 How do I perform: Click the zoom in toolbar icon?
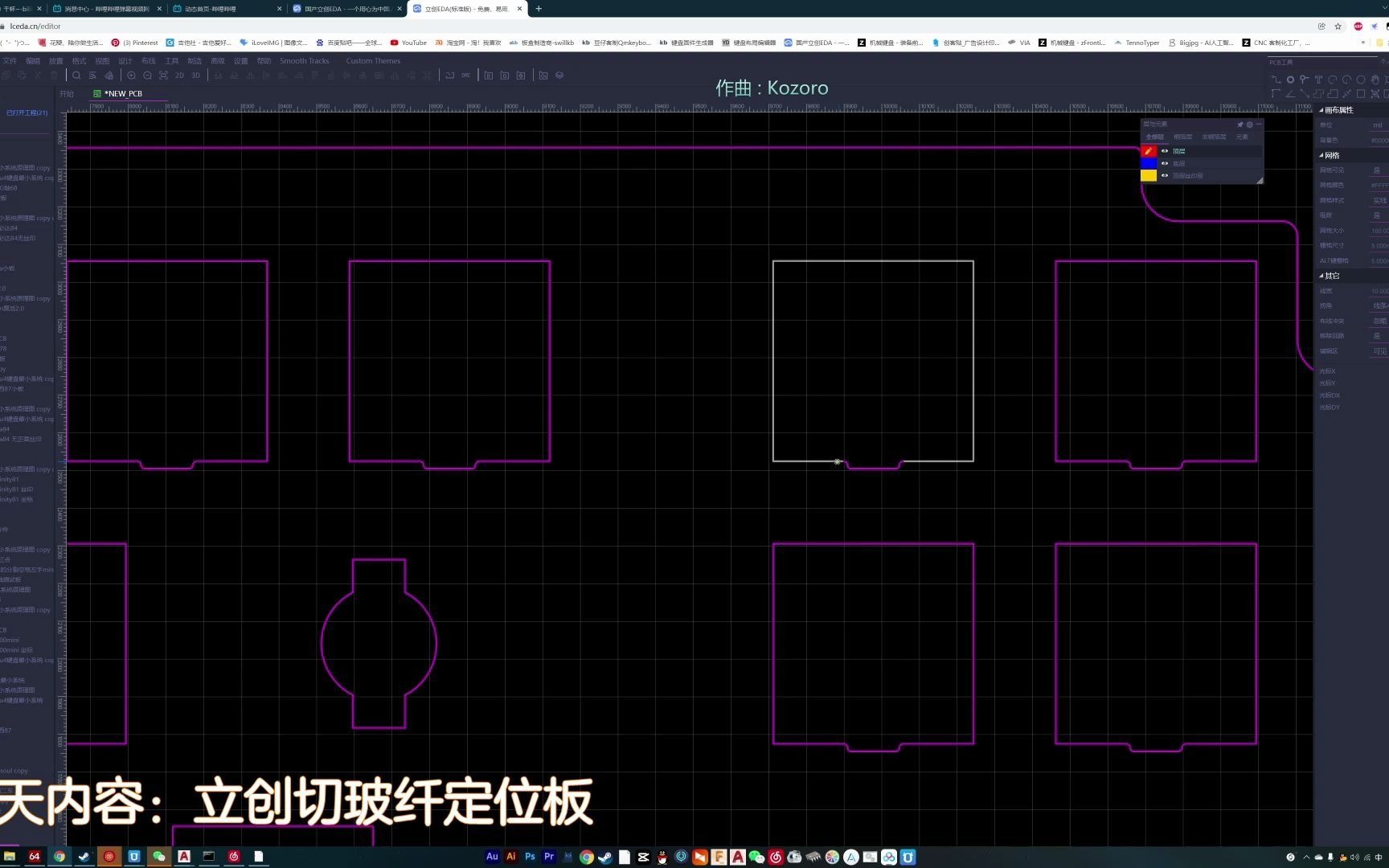coord(131,76)
